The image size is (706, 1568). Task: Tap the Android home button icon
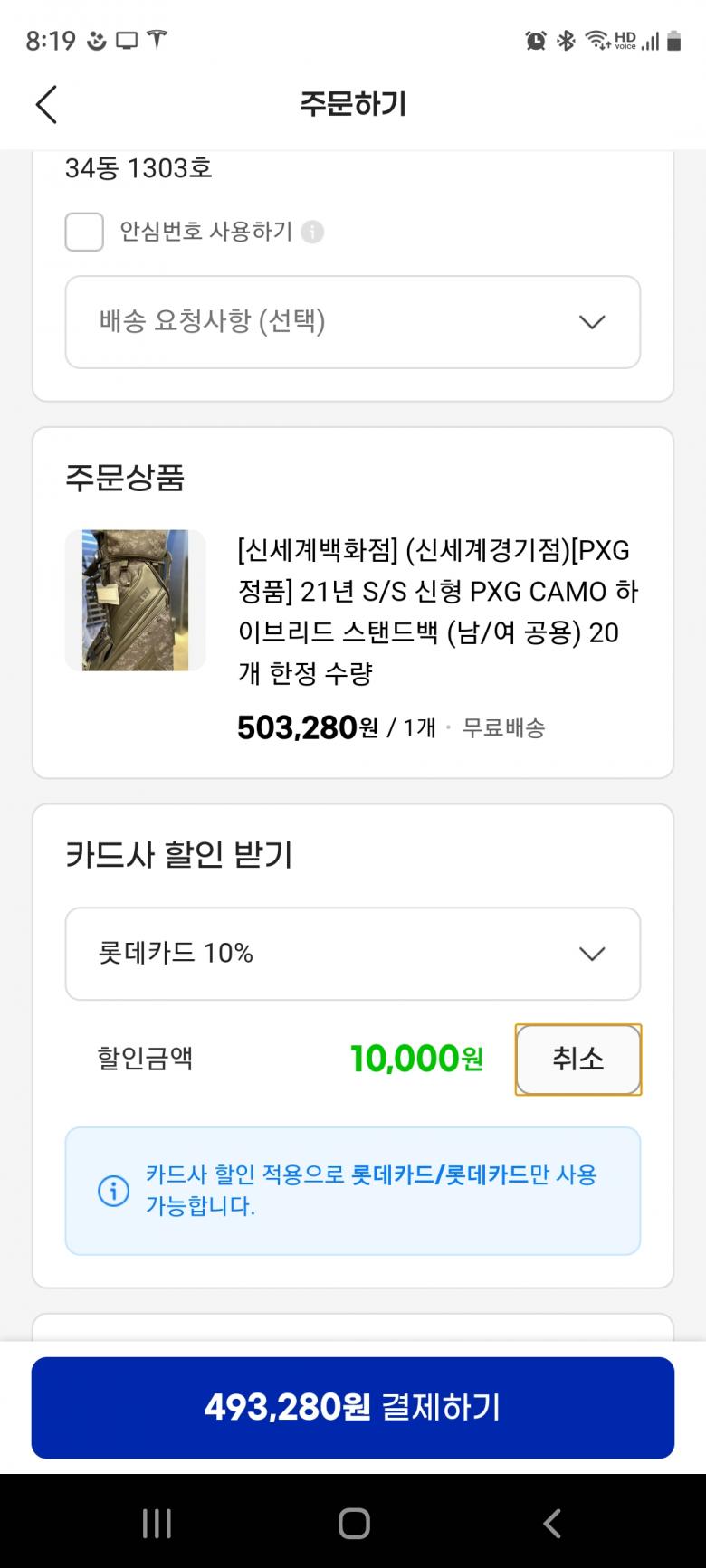(354, 1524)
